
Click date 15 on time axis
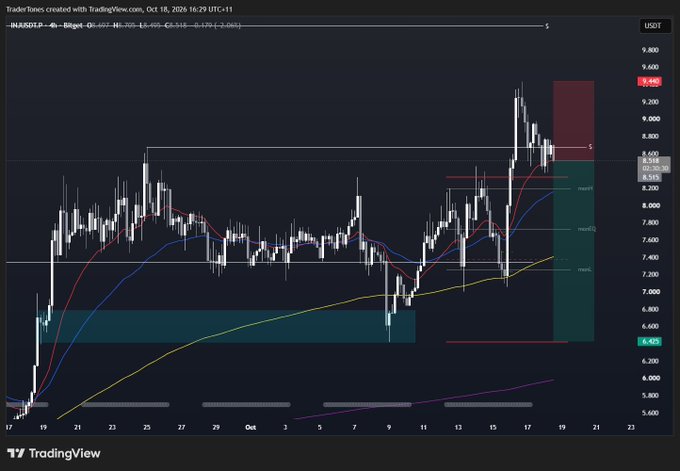click(493, 427)
